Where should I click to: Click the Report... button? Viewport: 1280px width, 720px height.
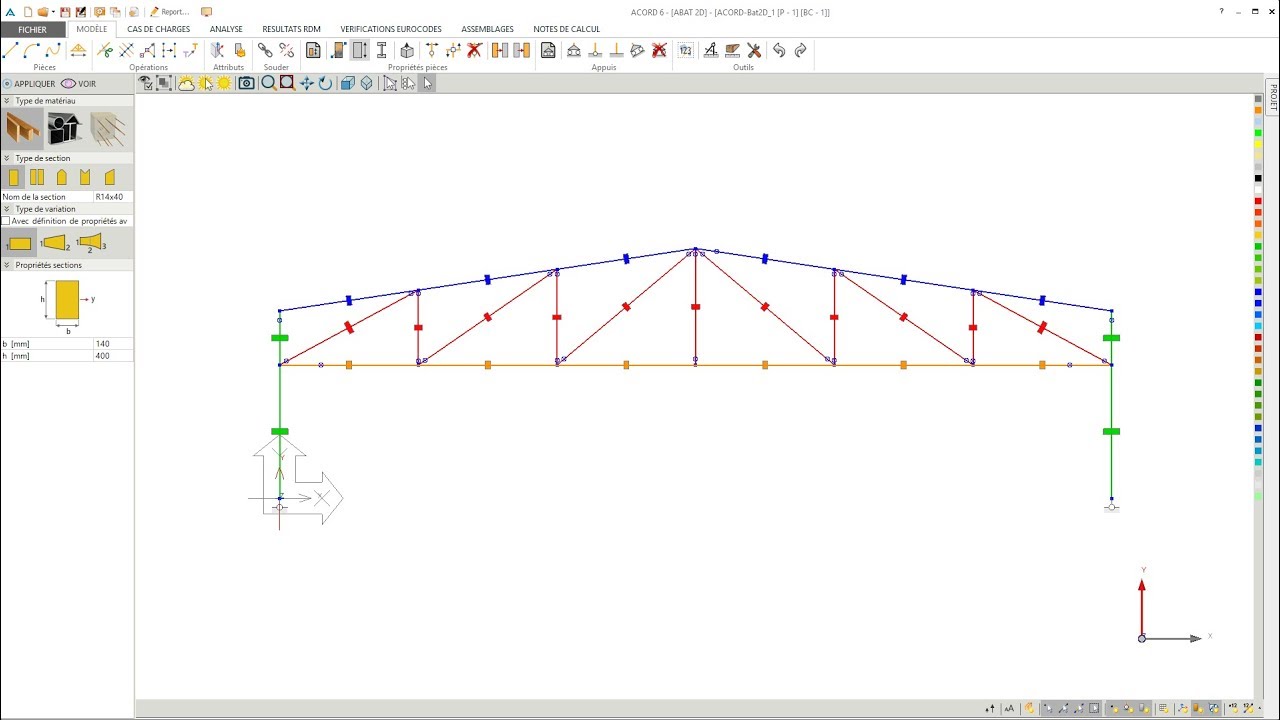[x=169, y=12]
